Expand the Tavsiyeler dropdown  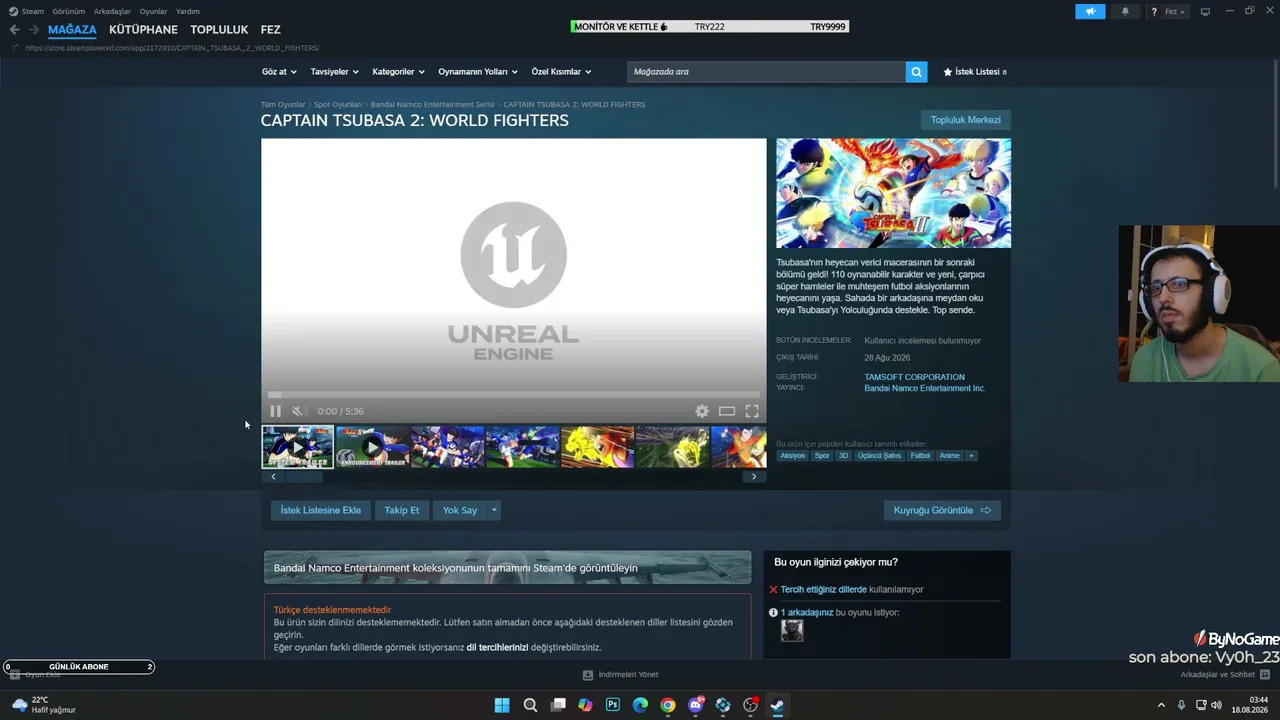point(334,72)
